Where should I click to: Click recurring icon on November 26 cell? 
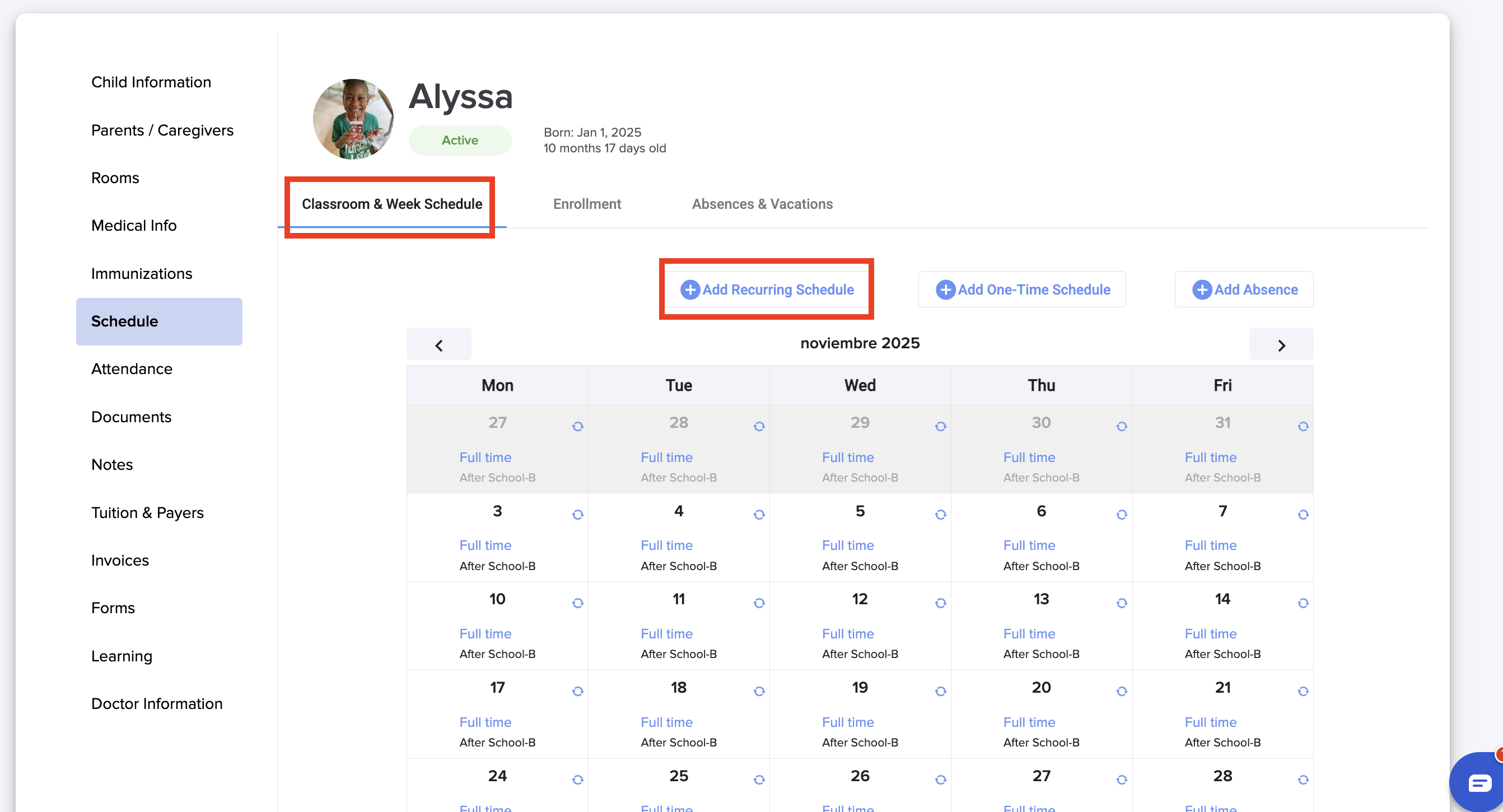[940, 780]
